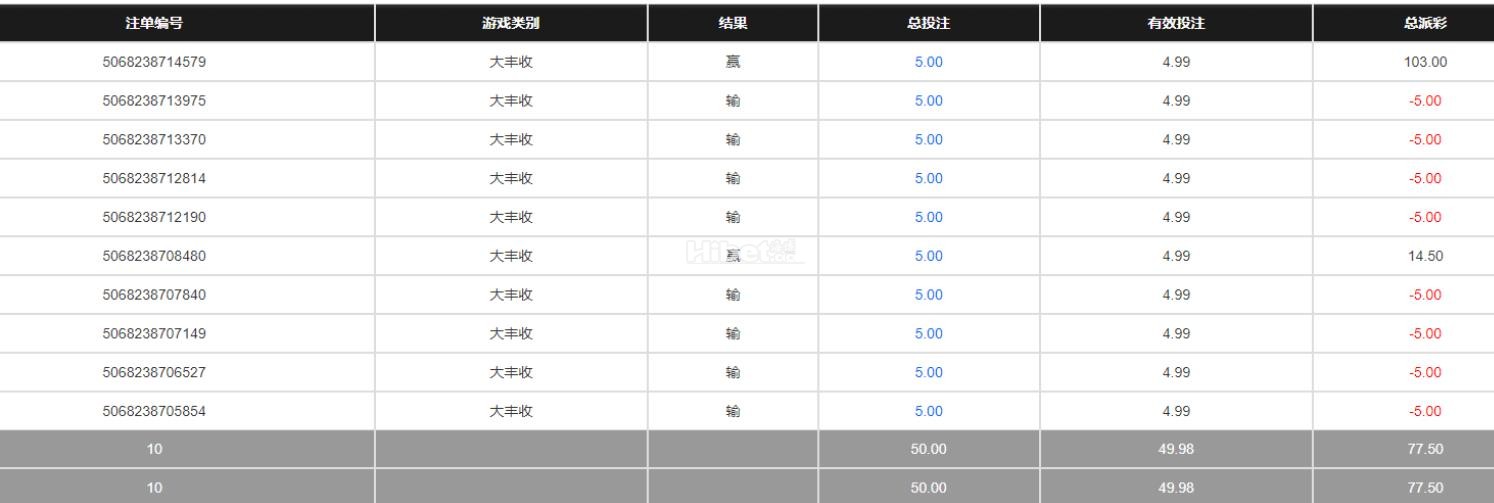Click 大丰收 game type in first row
This screenshot has width=1494, height=503.
(x=511, y=62)
